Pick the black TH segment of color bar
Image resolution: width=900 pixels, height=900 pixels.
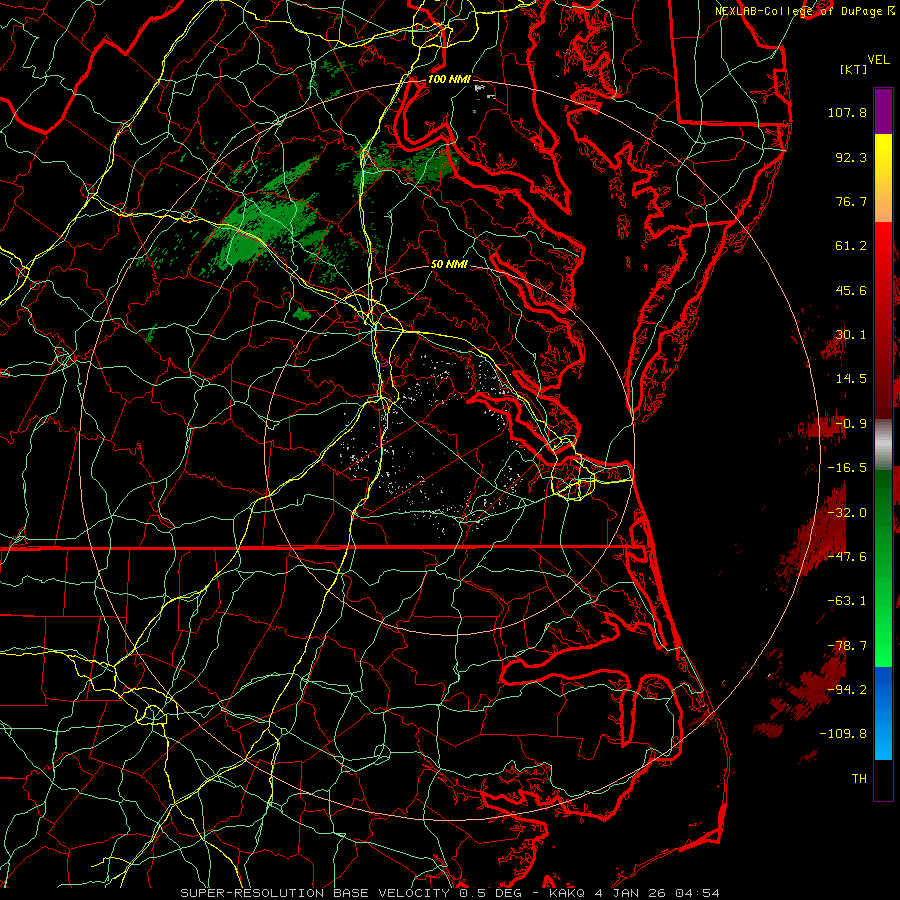point(883,779)
